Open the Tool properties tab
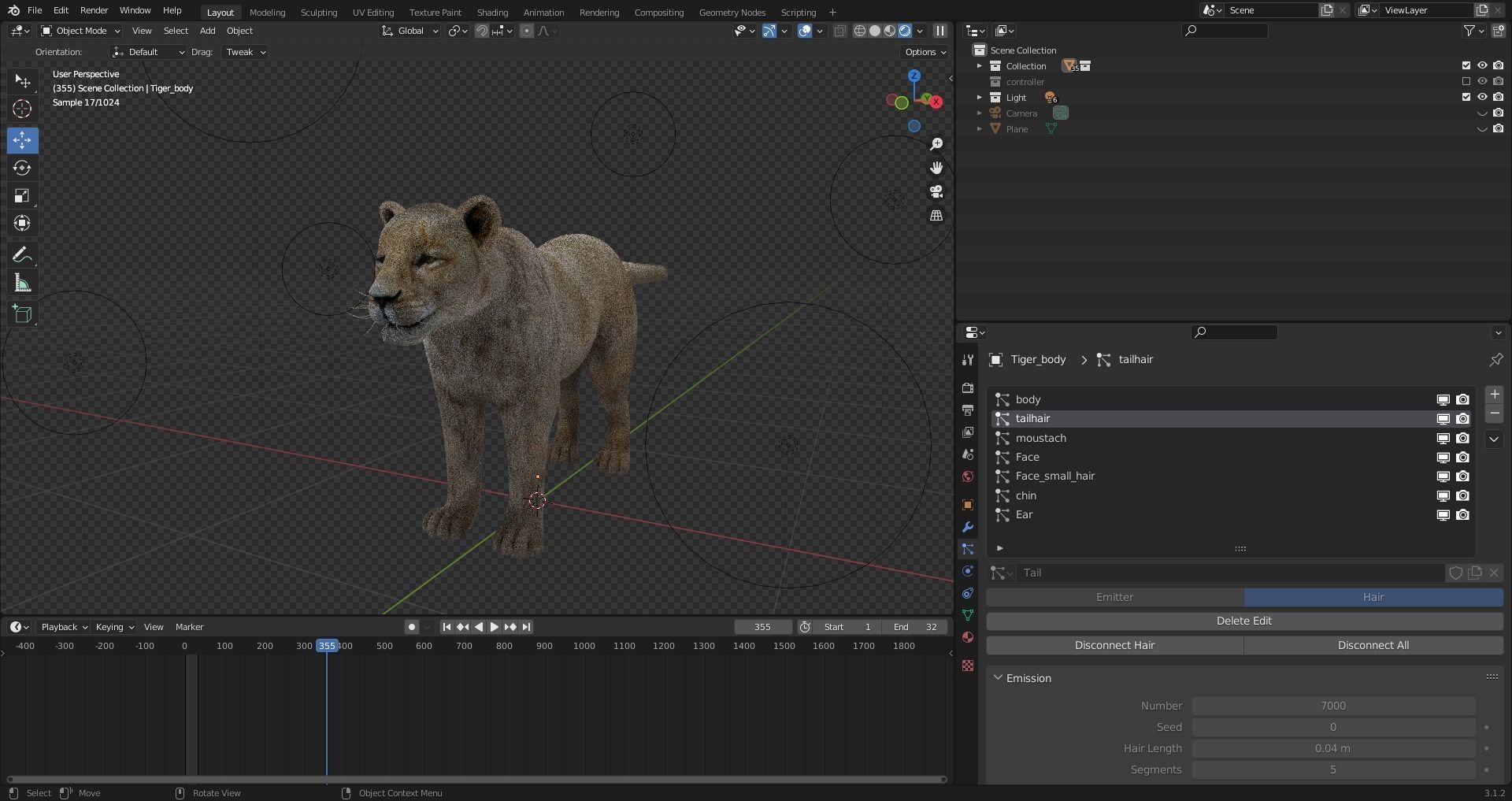 [x=968, y=360]
